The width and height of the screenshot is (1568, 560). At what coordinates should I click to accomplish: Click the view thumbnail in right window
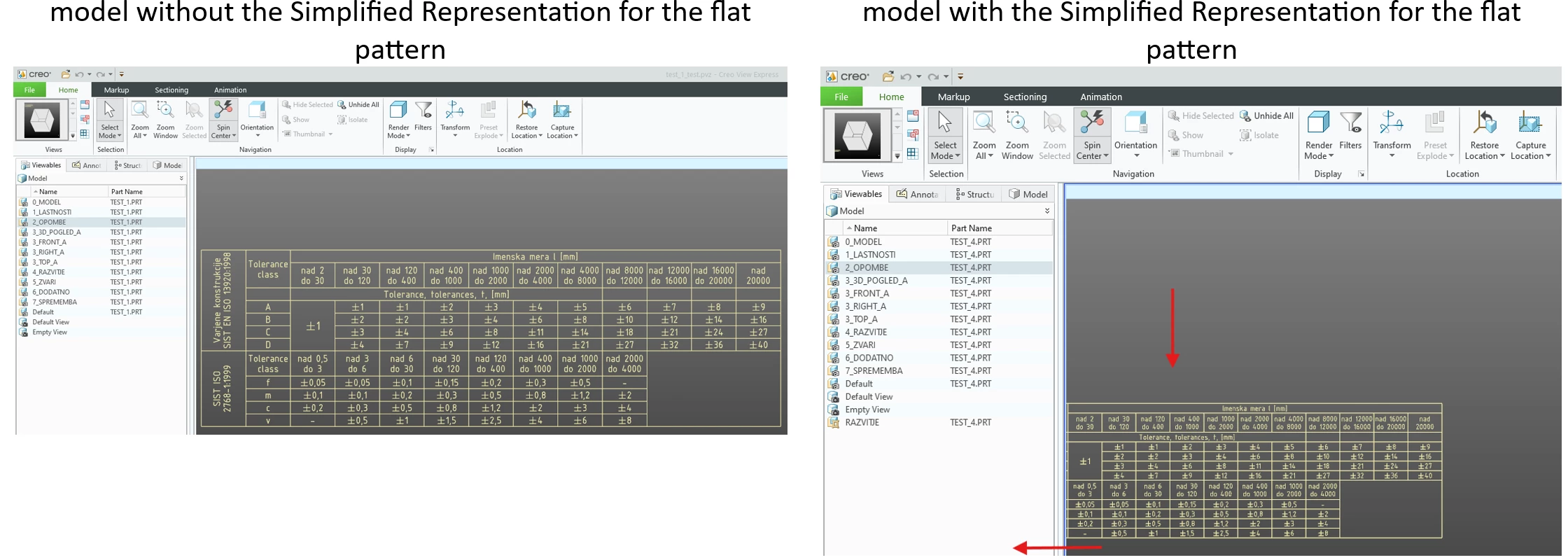(x=857, y=136)
